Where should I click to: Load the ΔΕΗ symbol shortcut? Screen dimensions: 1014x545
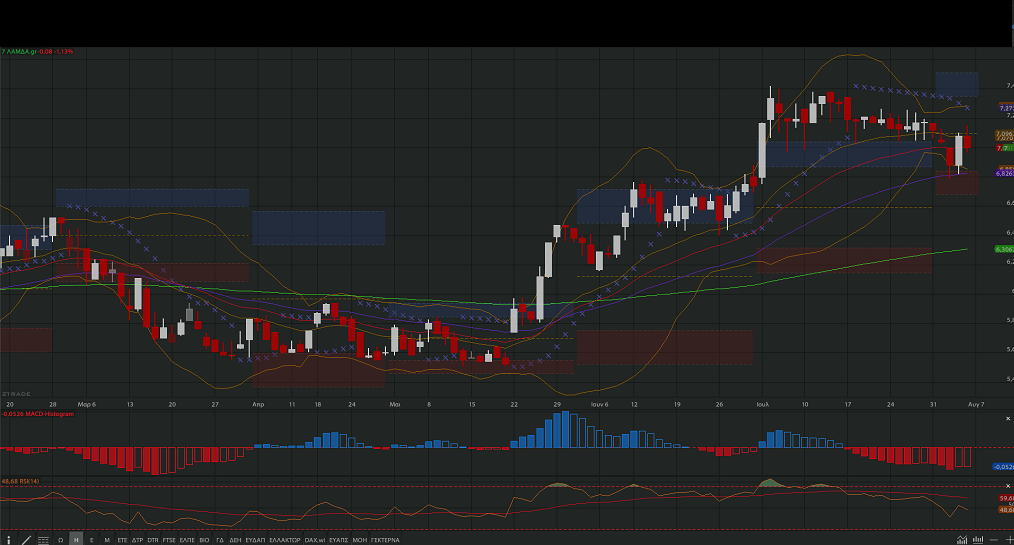(x=235, y=540)
